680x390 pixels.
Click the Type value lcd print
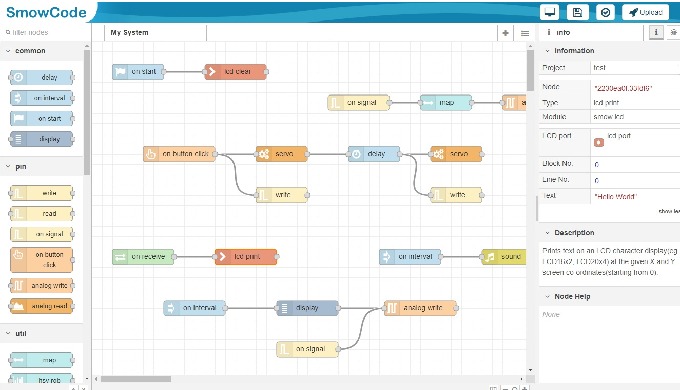point(606,103)
